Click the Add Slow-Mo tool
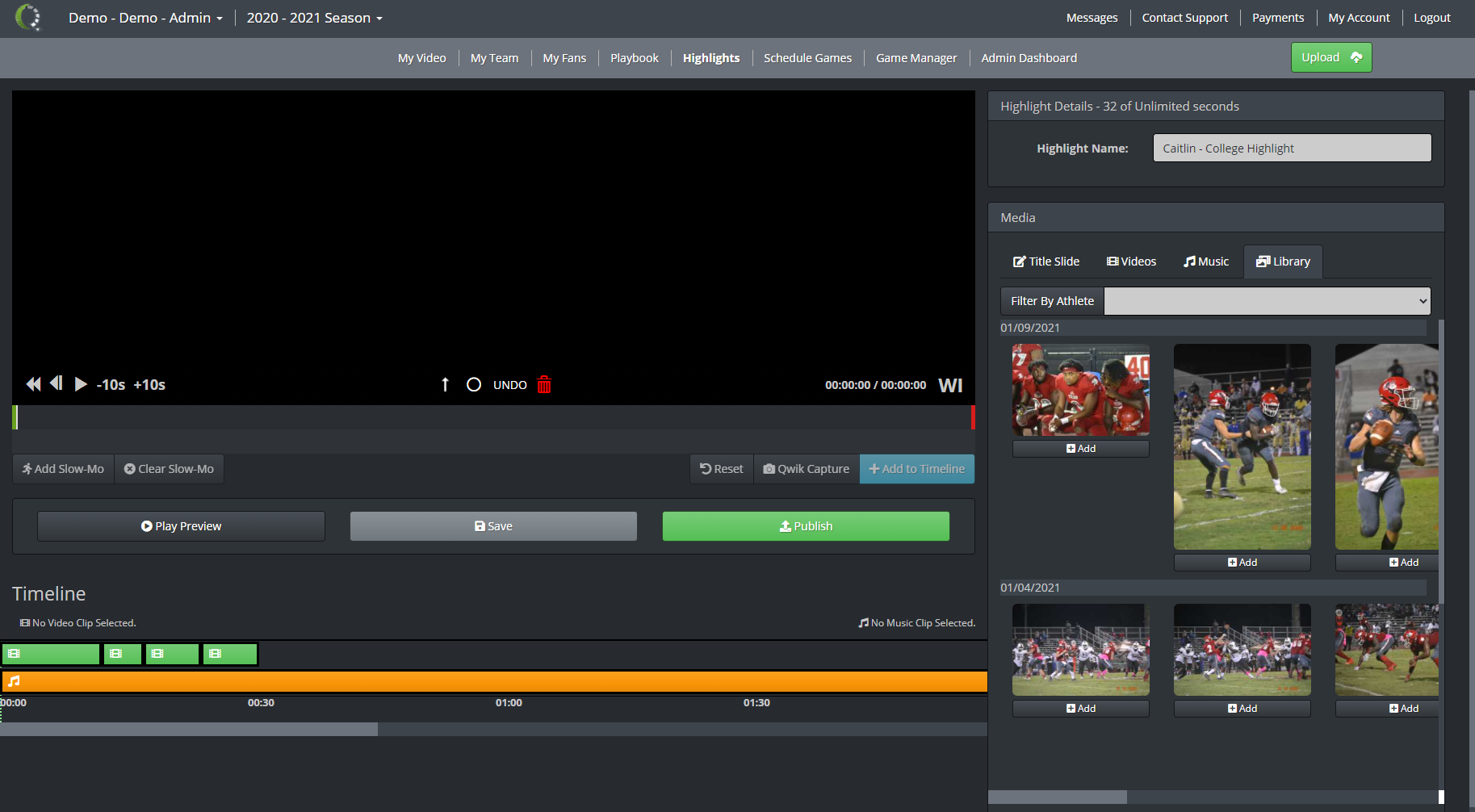The width and height of the screenshot is (1475, 812). point(62,468)
